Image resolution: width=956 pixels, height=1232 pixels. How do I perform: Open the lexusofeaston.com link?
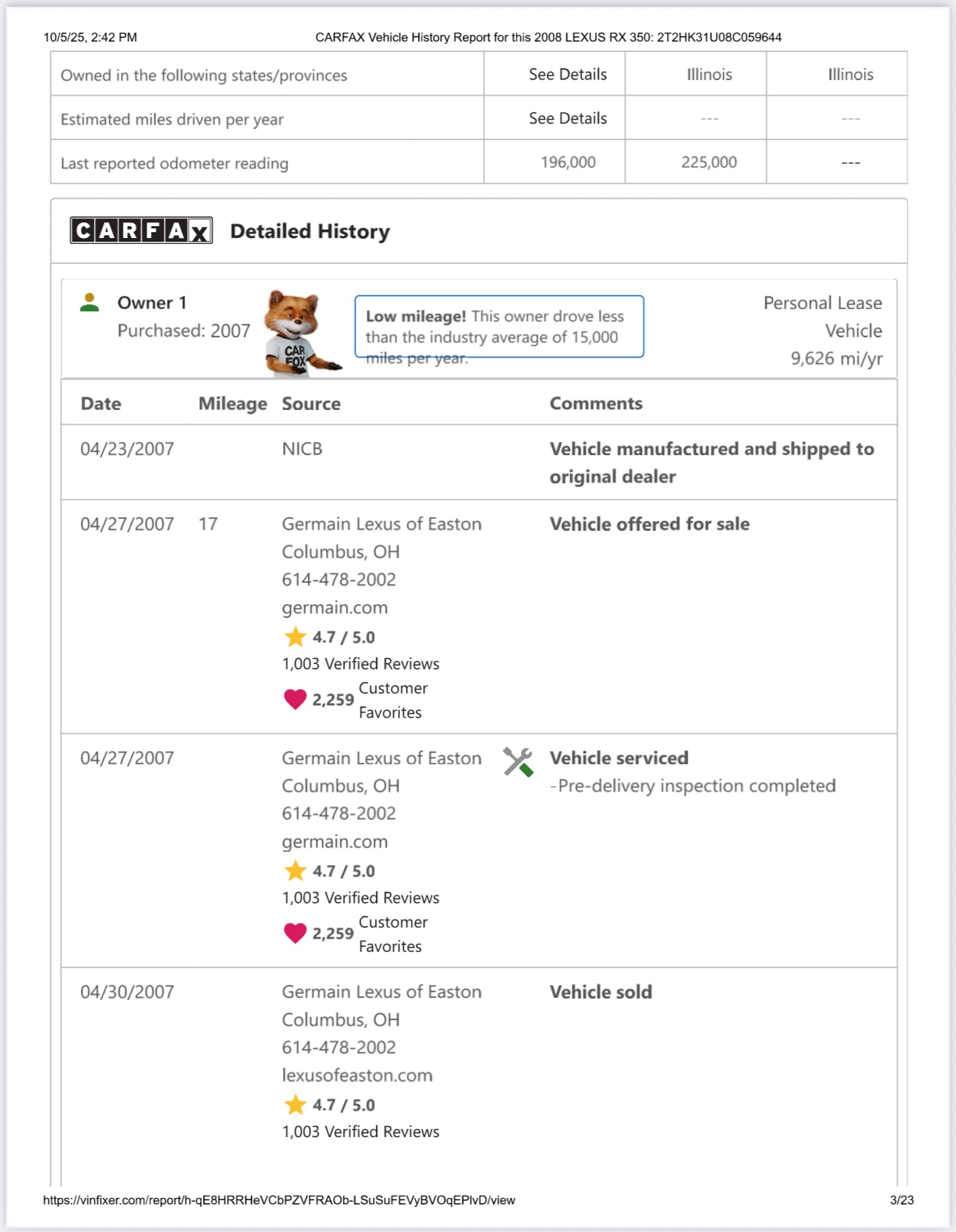[x=357, y=1075]
